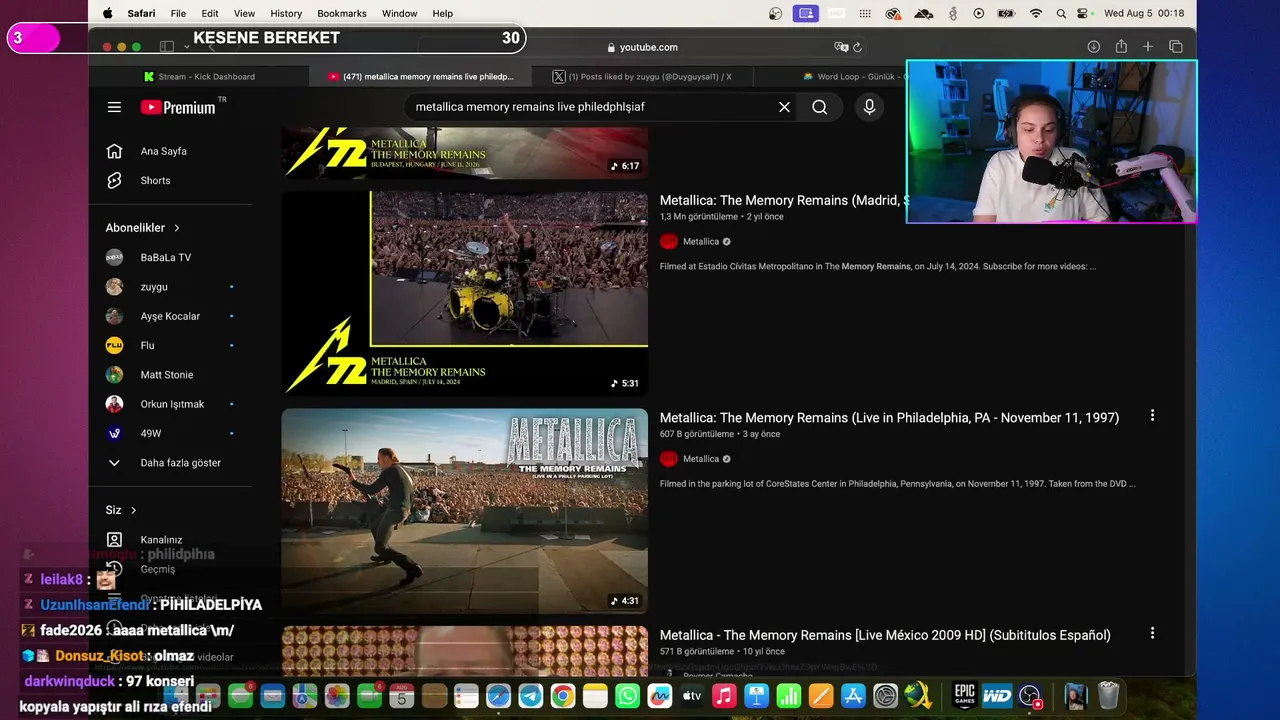Open Telegram from the Dock
This screenshot has width=1280, height=720.
[530, 696]
